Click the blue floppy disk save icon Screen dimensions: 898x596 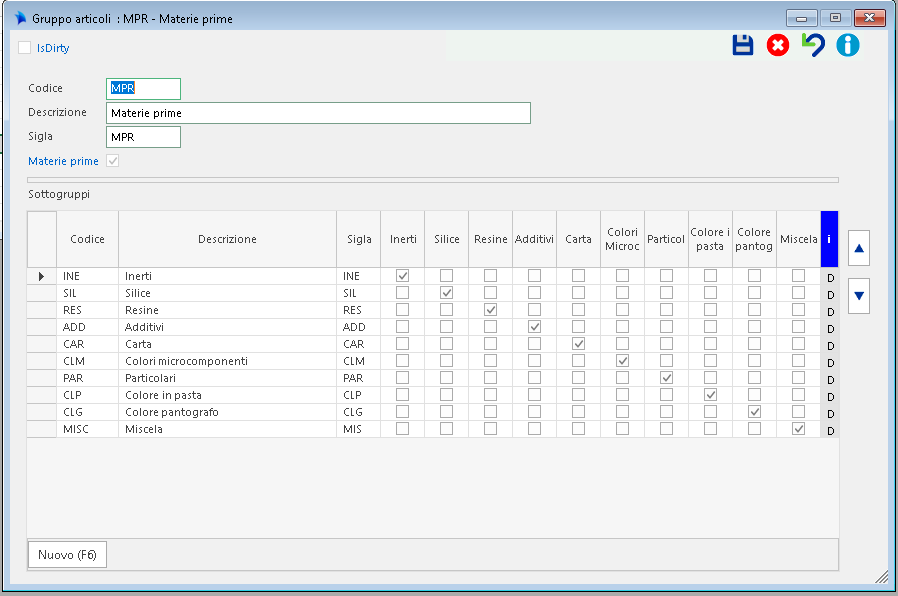coord(743,45)
